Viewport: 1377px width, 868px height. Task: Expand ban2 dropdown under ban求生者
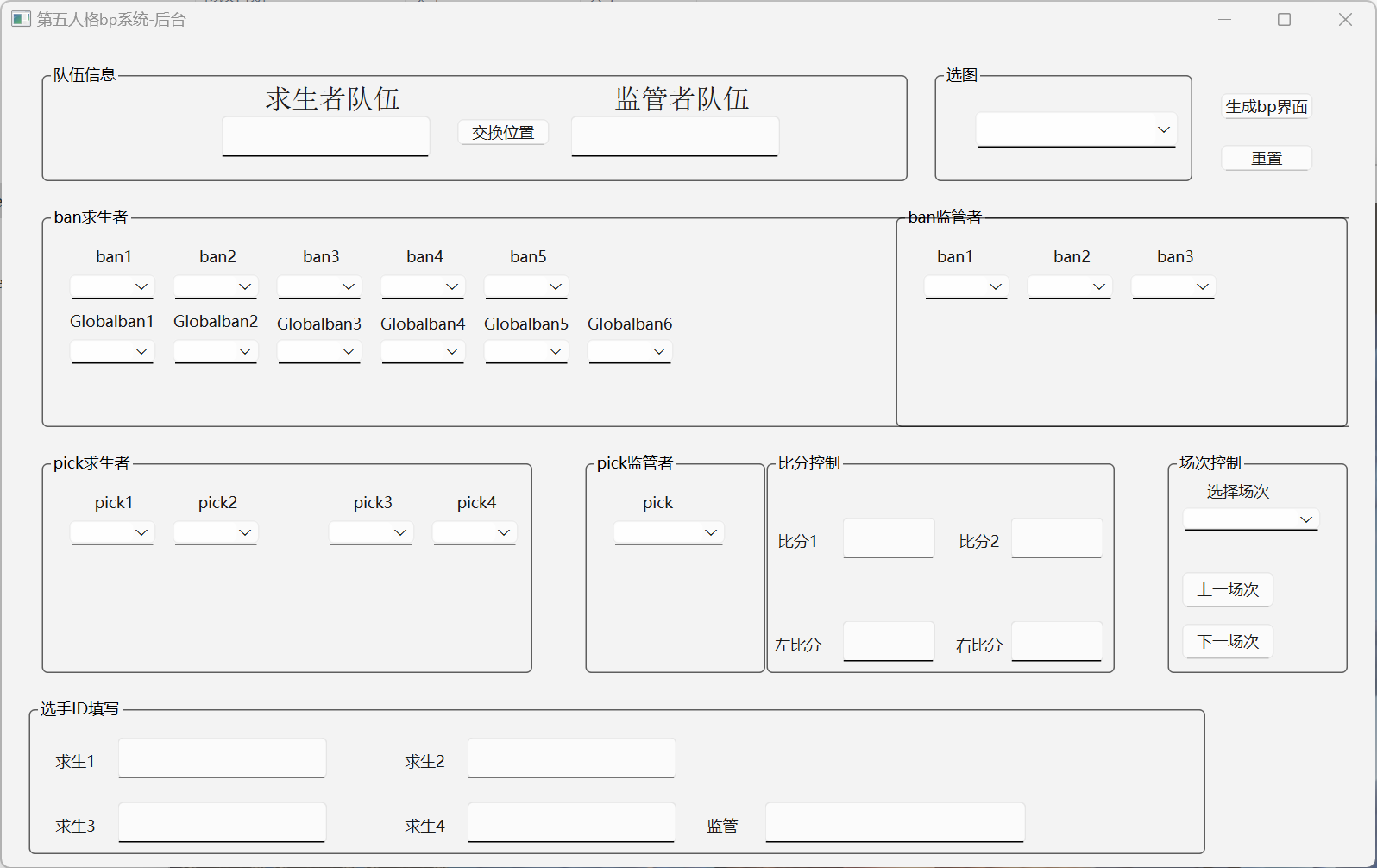click(x=216, y=286)
